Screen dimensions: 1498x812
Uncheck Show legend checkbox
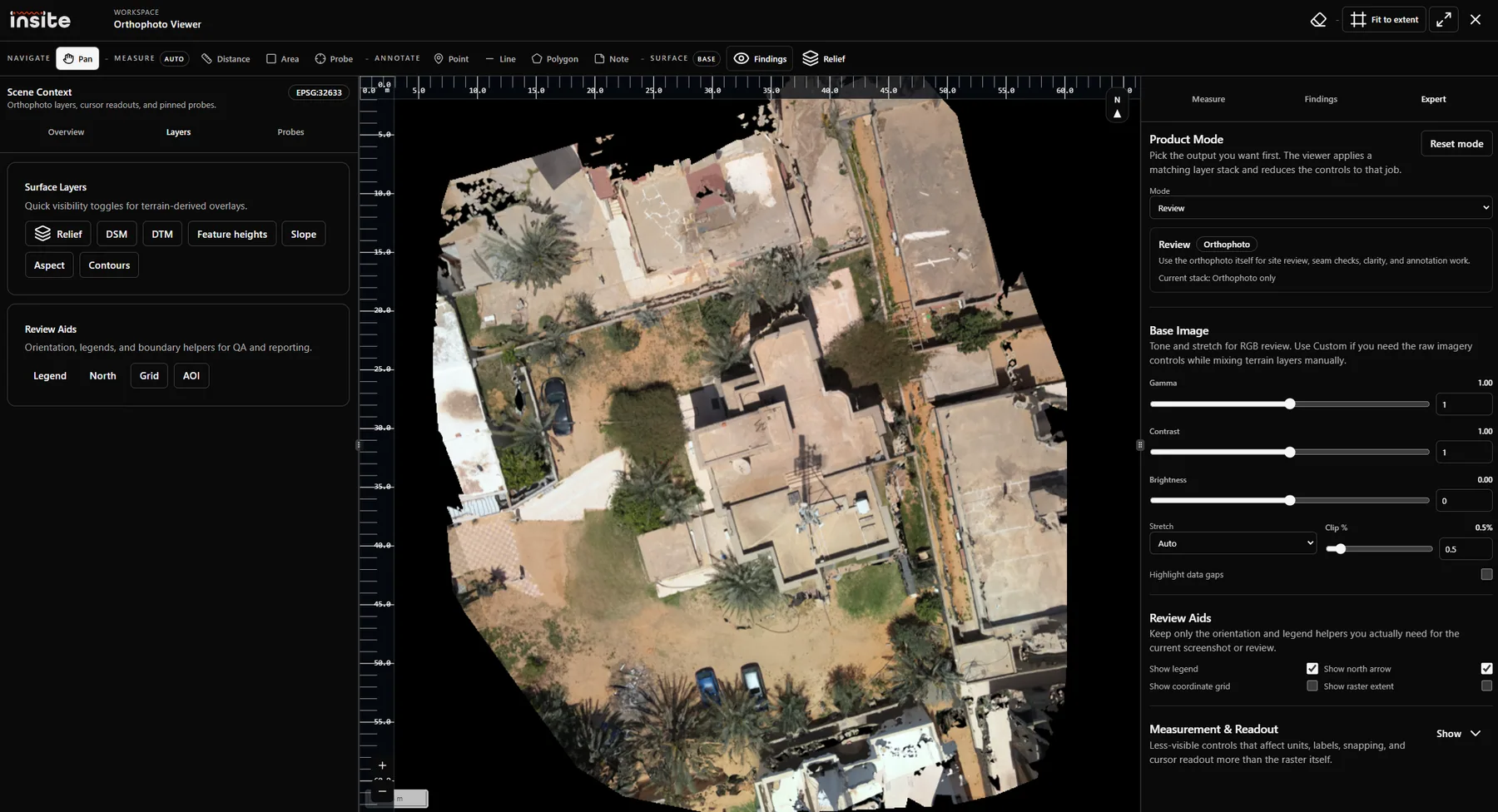coord(1312,669)
